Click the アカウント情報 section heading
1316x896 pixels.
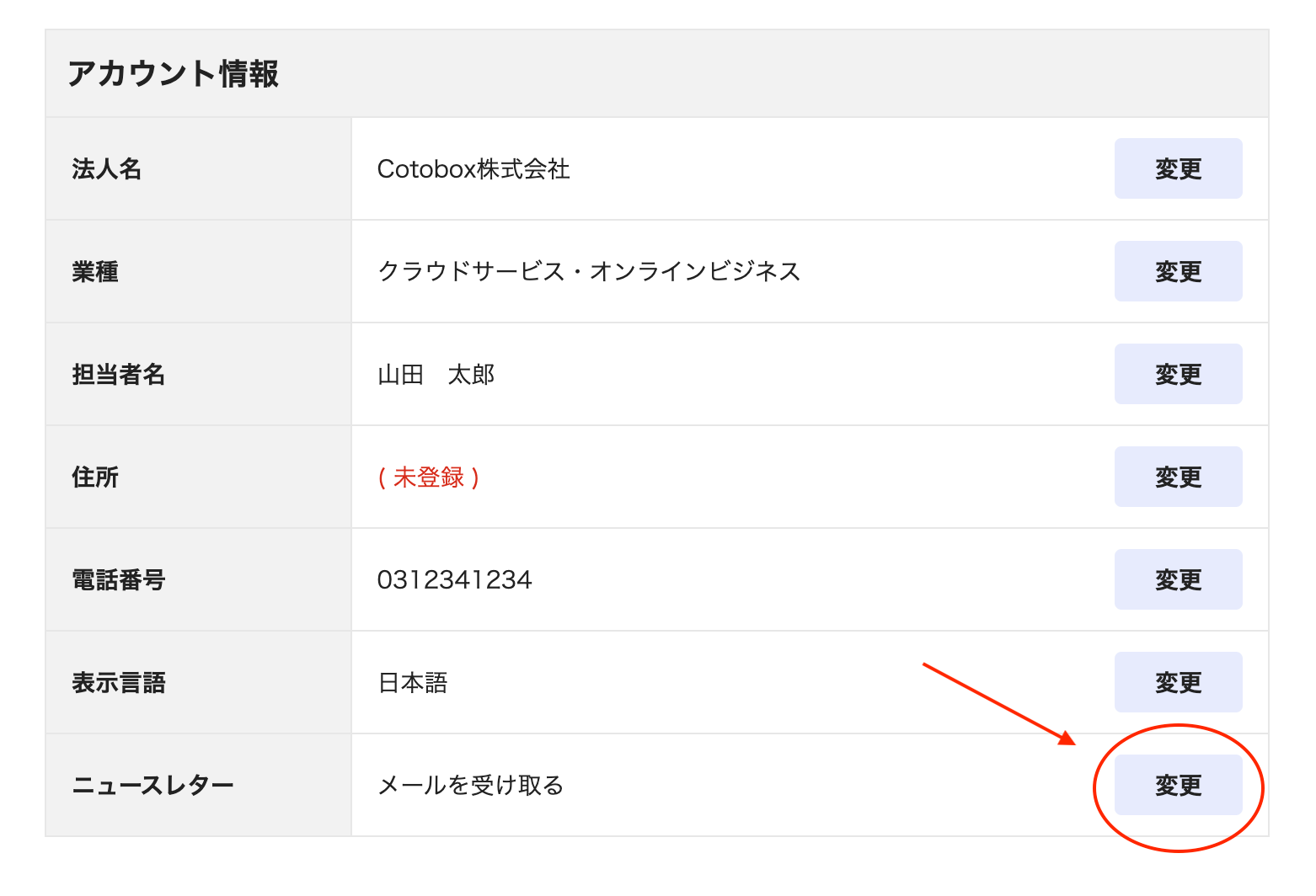pyautogui.click(x=173, y=74)
